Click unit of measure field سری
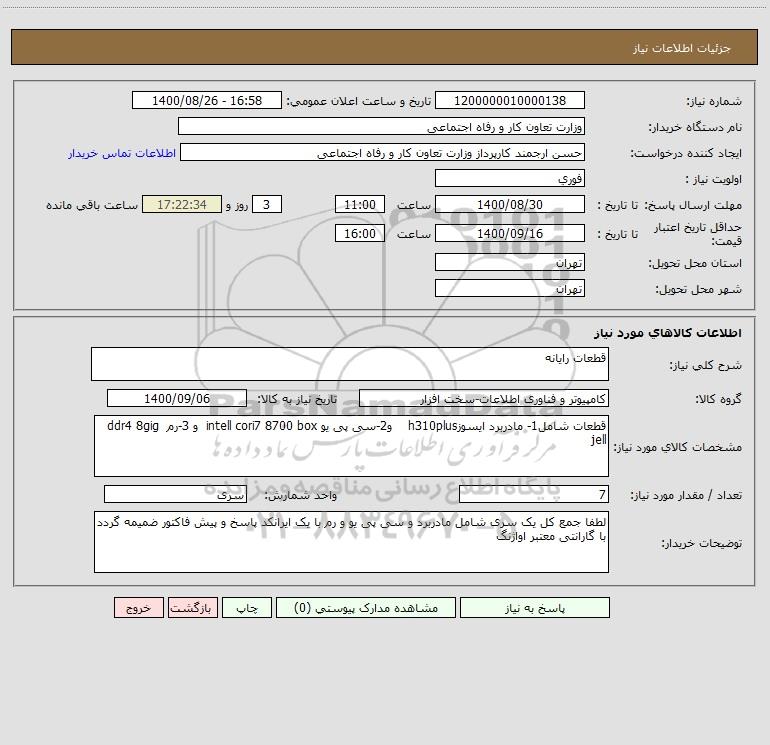770x745 pixels. (175, 494)
